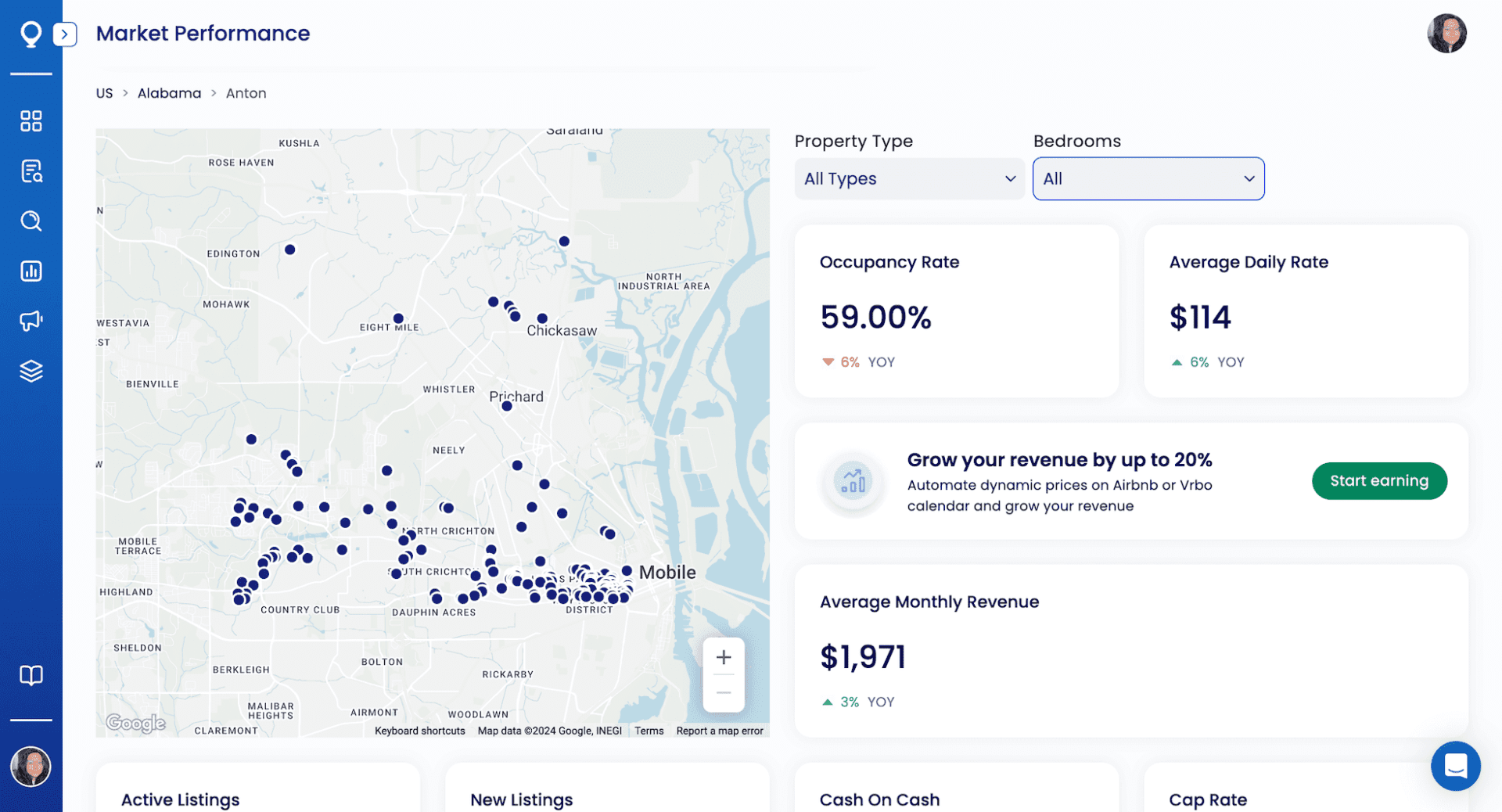Click the user avatar at the bottom of the sidebar
Viewport: 1502px width, 812px height.
(31, 767)
